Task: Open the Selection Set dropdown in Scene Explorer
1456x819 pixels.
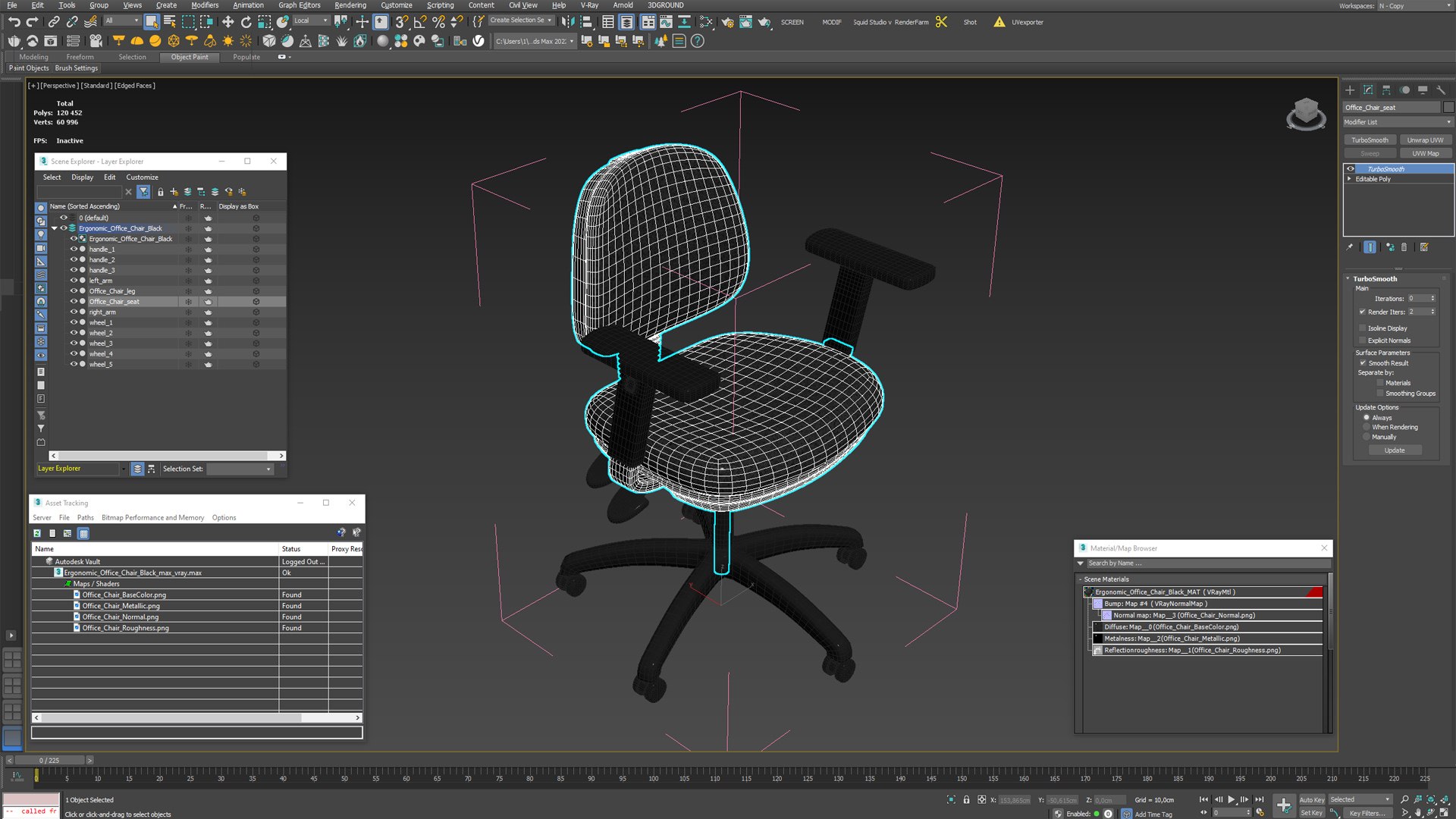Action: [240, 469]
